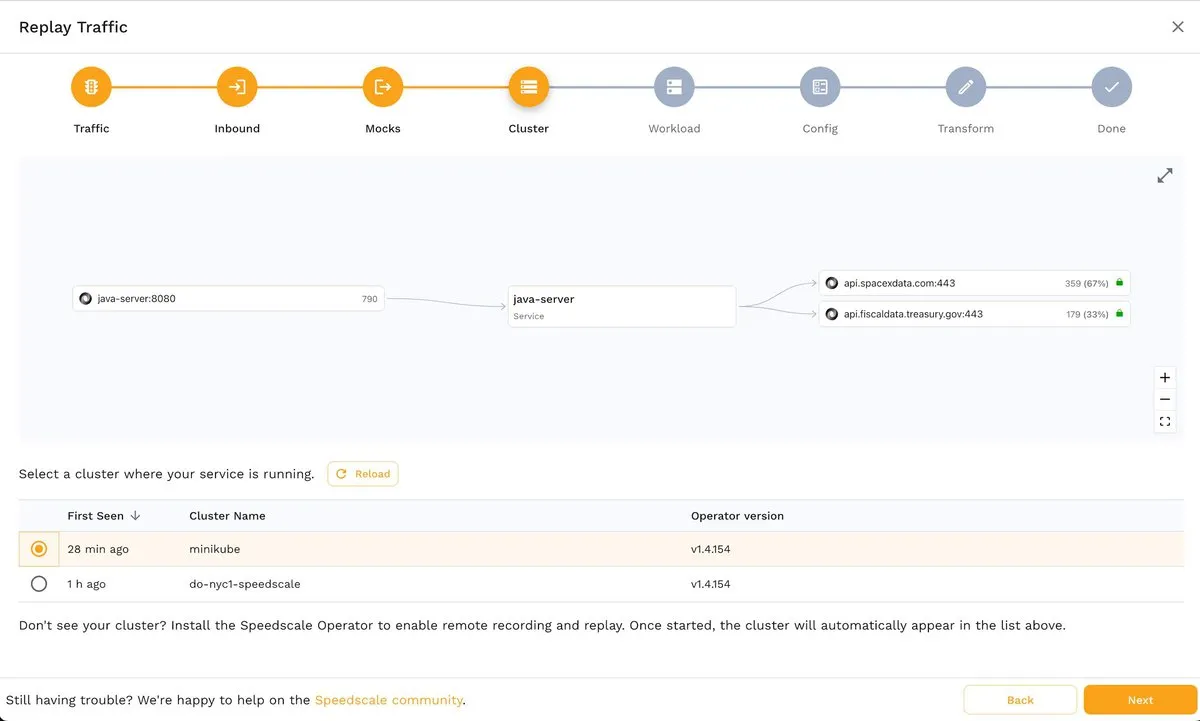Select the minikube cluster radio button
This screenshot has width=1200, height=721.
39,549
